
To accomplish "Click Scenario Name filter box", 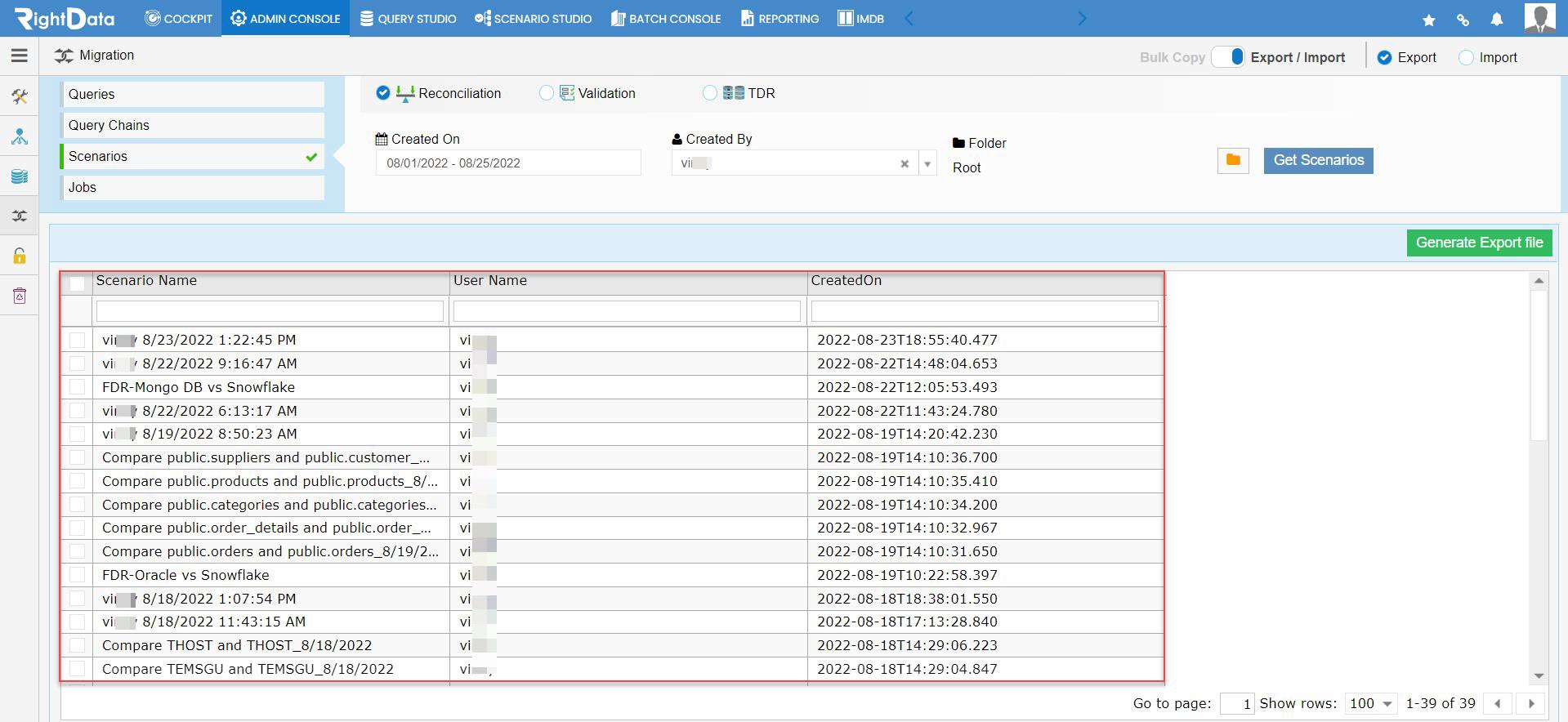I will pyautogui.click(x=270, y=311).
